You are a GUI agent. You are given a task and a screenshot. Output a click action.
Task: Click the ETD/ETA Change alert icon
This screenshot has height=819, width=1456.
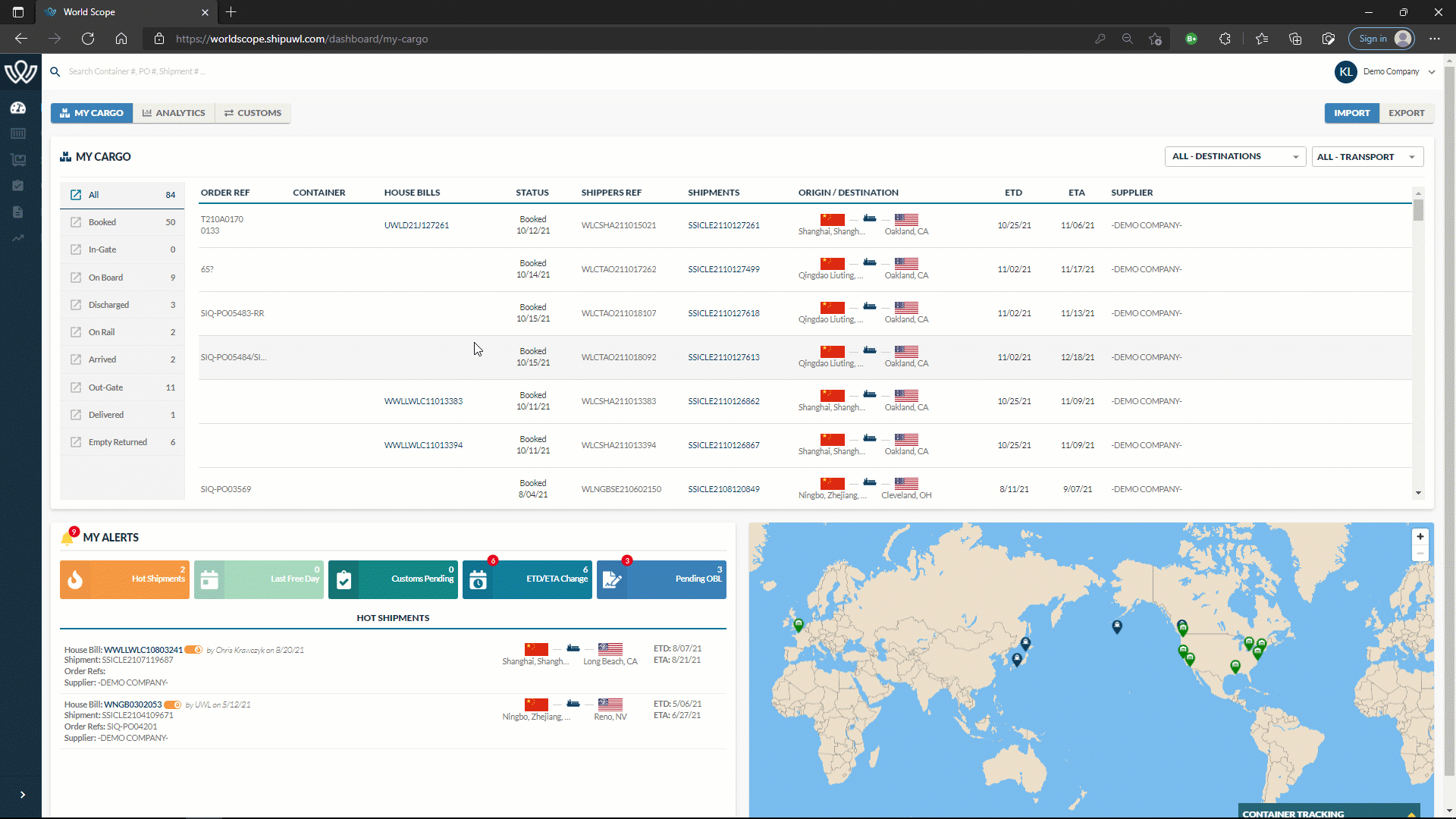click(x=479, y=579)
